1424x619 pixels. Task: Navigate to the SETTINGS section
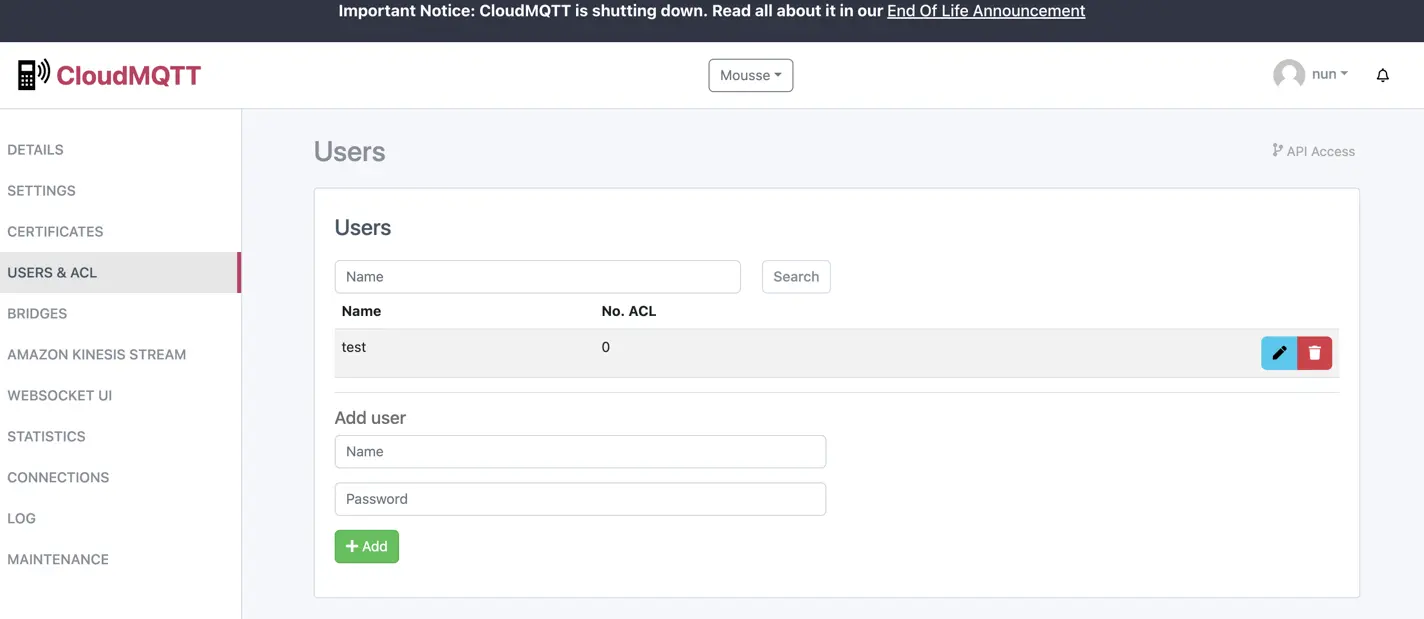pos(41,190)
